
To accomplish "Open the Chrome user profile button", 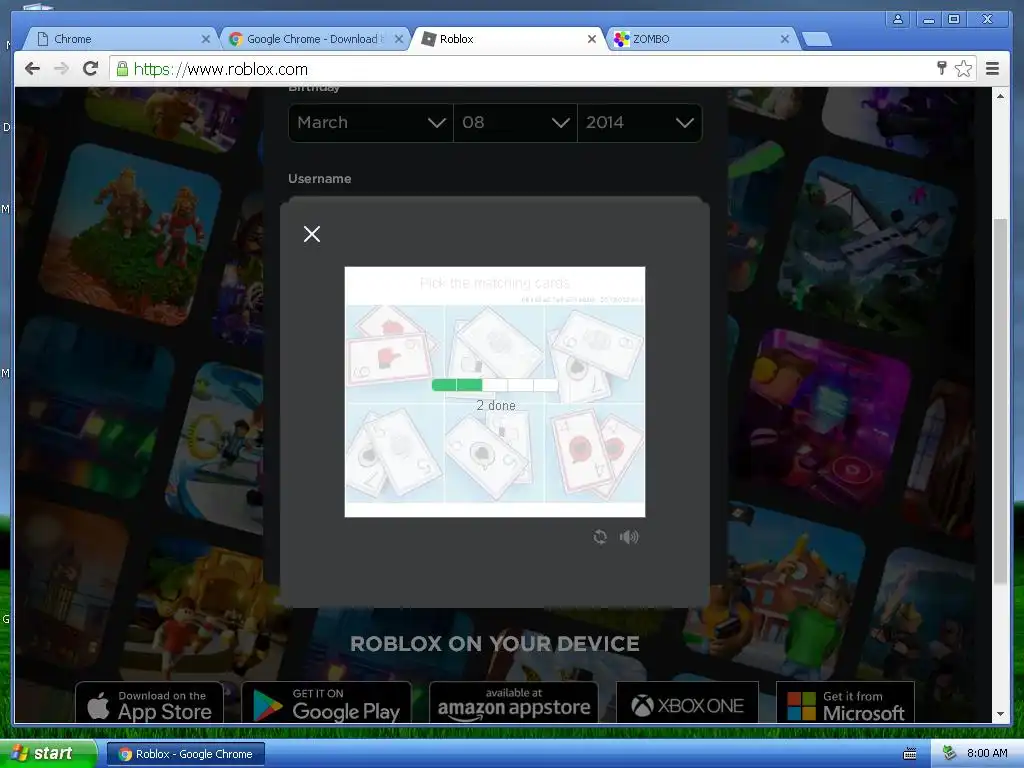I will [x=898, y=19].
